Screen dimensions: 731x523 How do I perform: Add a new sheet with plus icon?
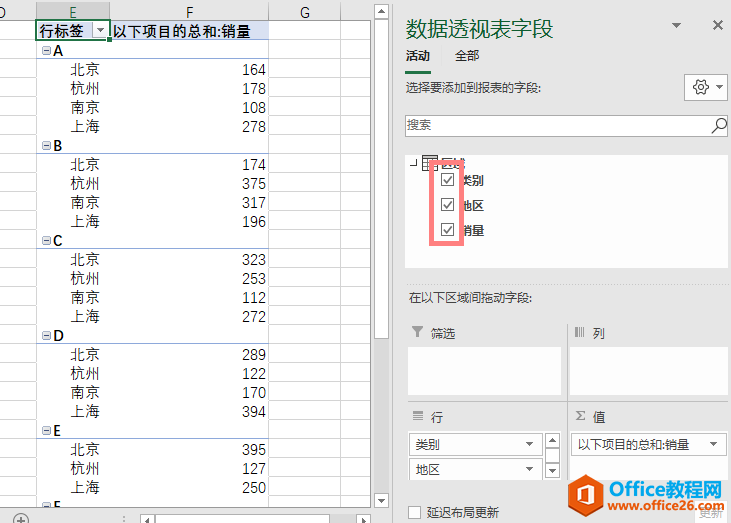click(21, 518)
